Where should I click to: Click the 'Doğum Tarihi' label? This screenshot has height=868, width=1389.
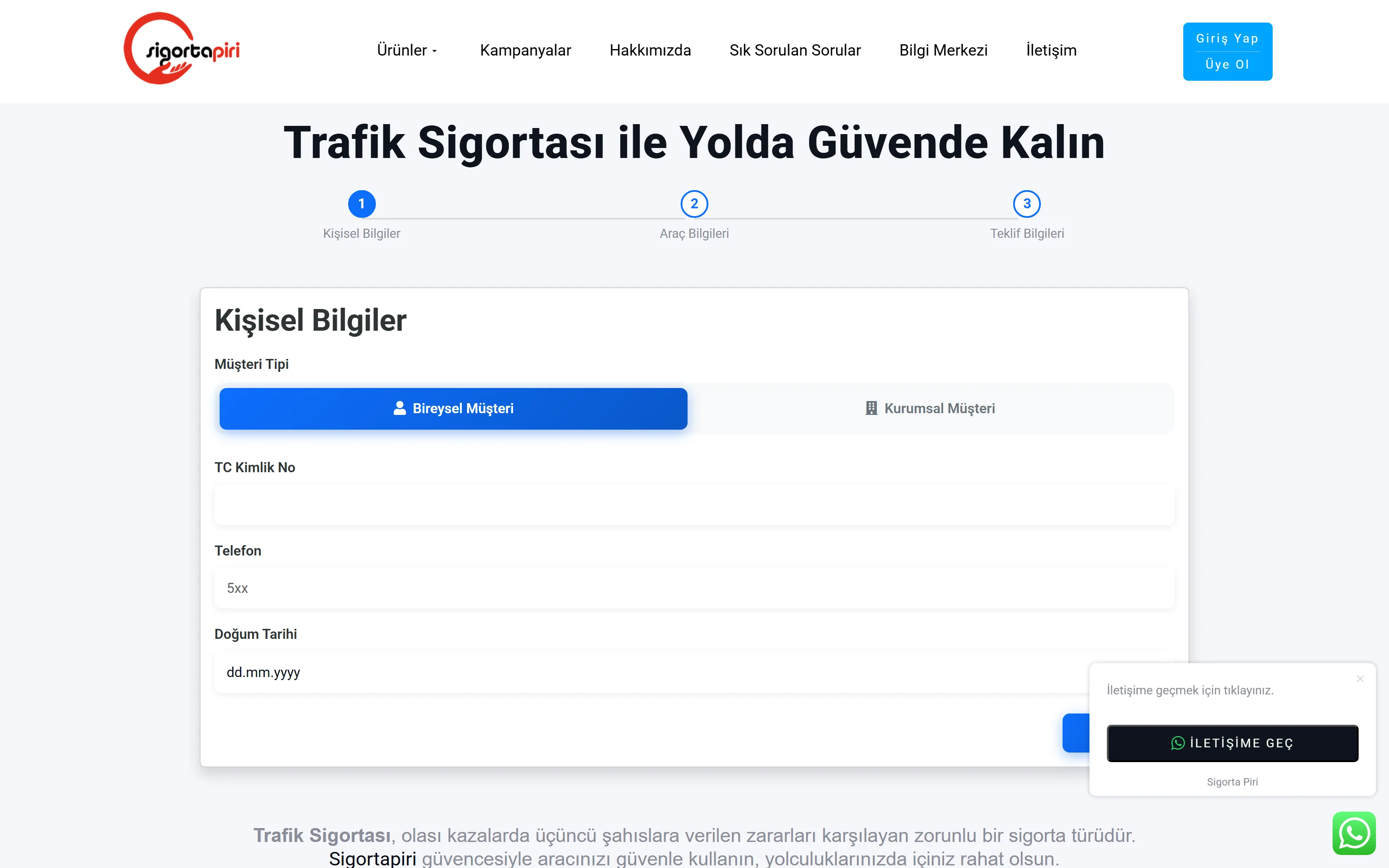255,634
